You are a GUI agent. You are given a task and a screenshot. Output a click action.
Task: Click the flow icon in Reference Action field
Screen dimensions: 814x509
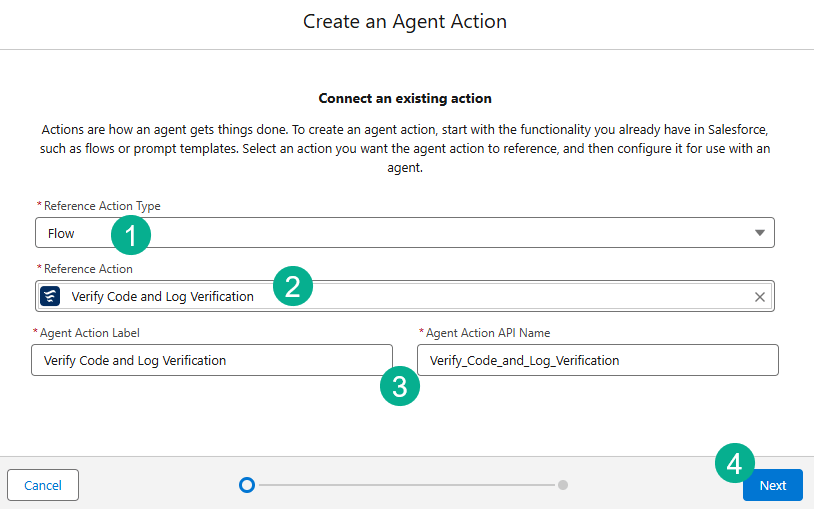pyautogui.click(x=50, y=296)
